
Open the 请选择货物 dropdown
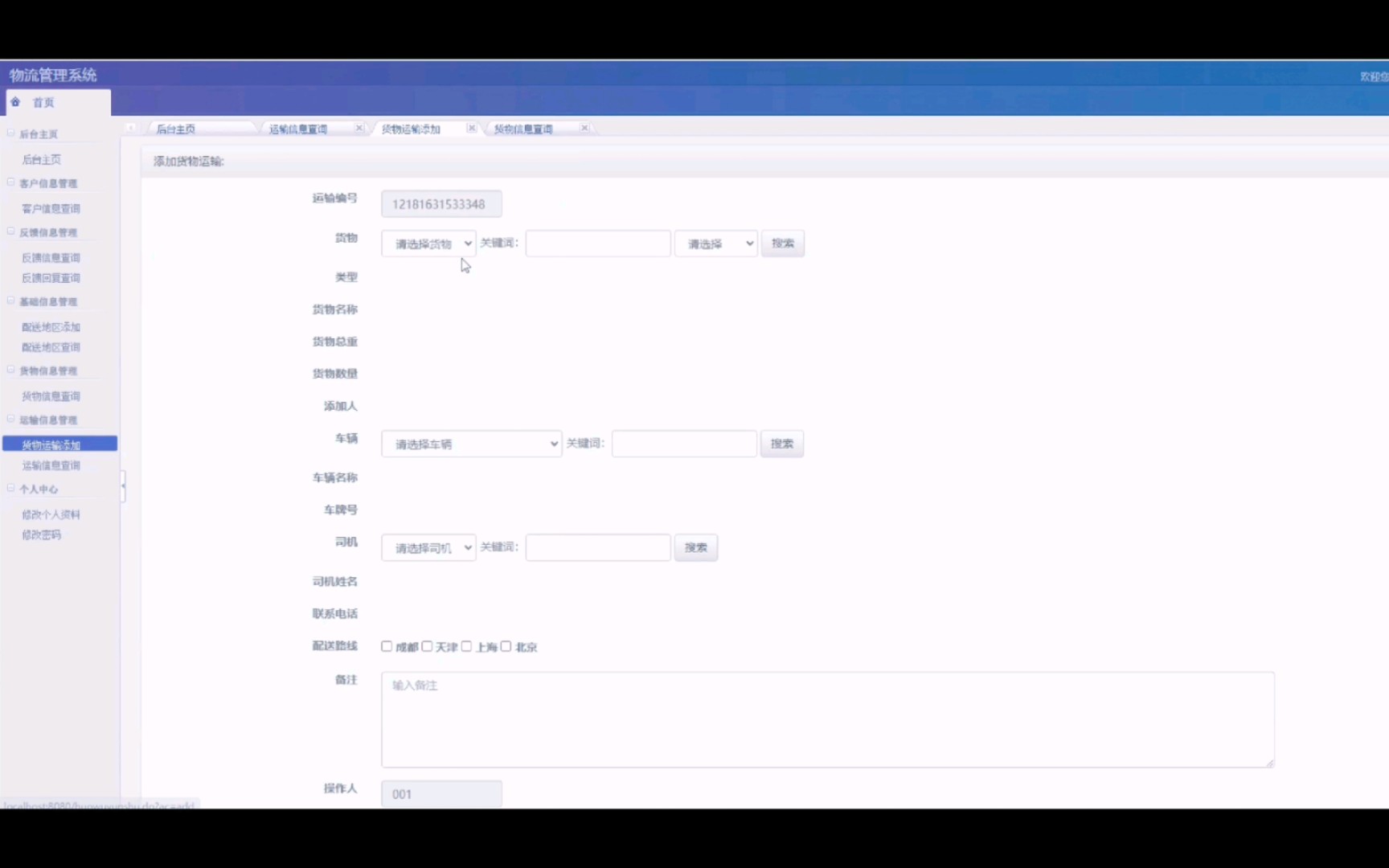pos(428,244)
